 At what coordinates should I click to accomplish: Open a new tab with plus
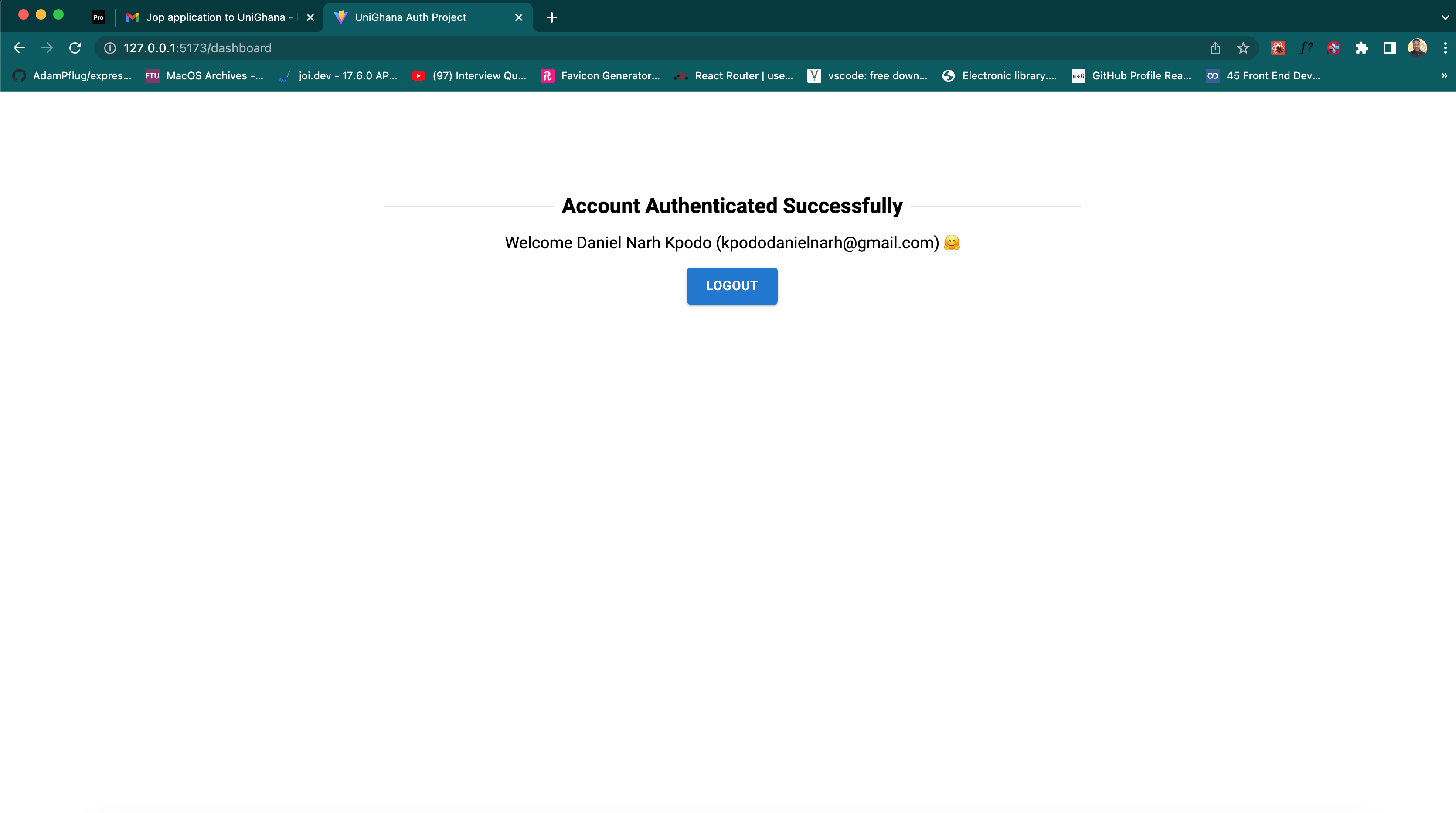[x=552, y=17]
